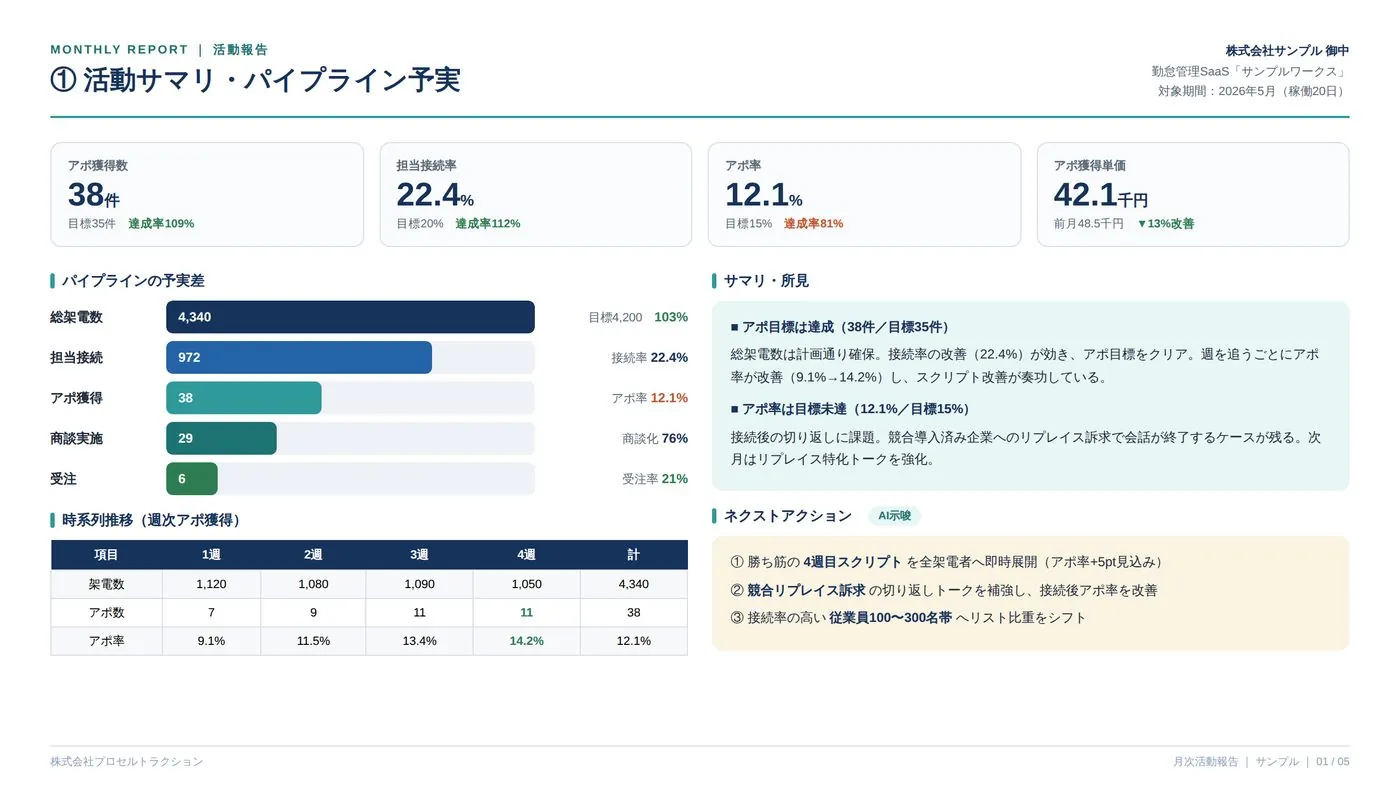This screenshot has height=787, width=1400.
Task: Click the 目標4,200 103% label
Action: pos(638,317)
